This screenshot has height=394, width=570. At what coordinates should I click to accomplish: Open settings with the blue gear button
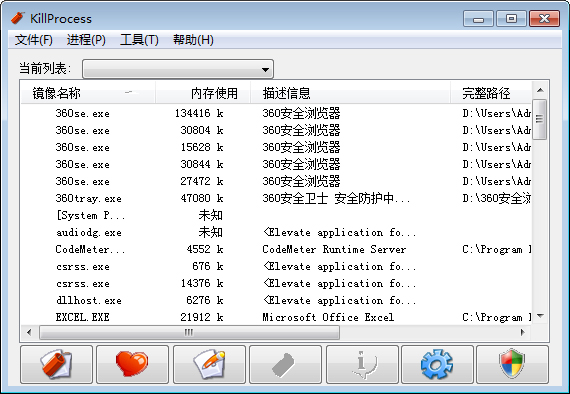pos(437,364)
